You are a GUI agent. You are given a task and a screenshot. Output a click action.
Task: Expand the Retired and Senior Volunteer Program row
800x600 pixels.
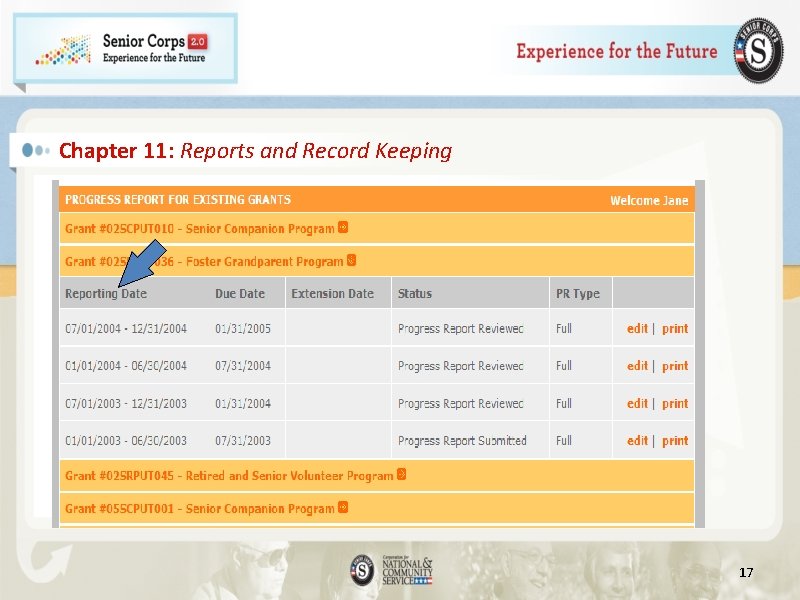tap(403, 475)
